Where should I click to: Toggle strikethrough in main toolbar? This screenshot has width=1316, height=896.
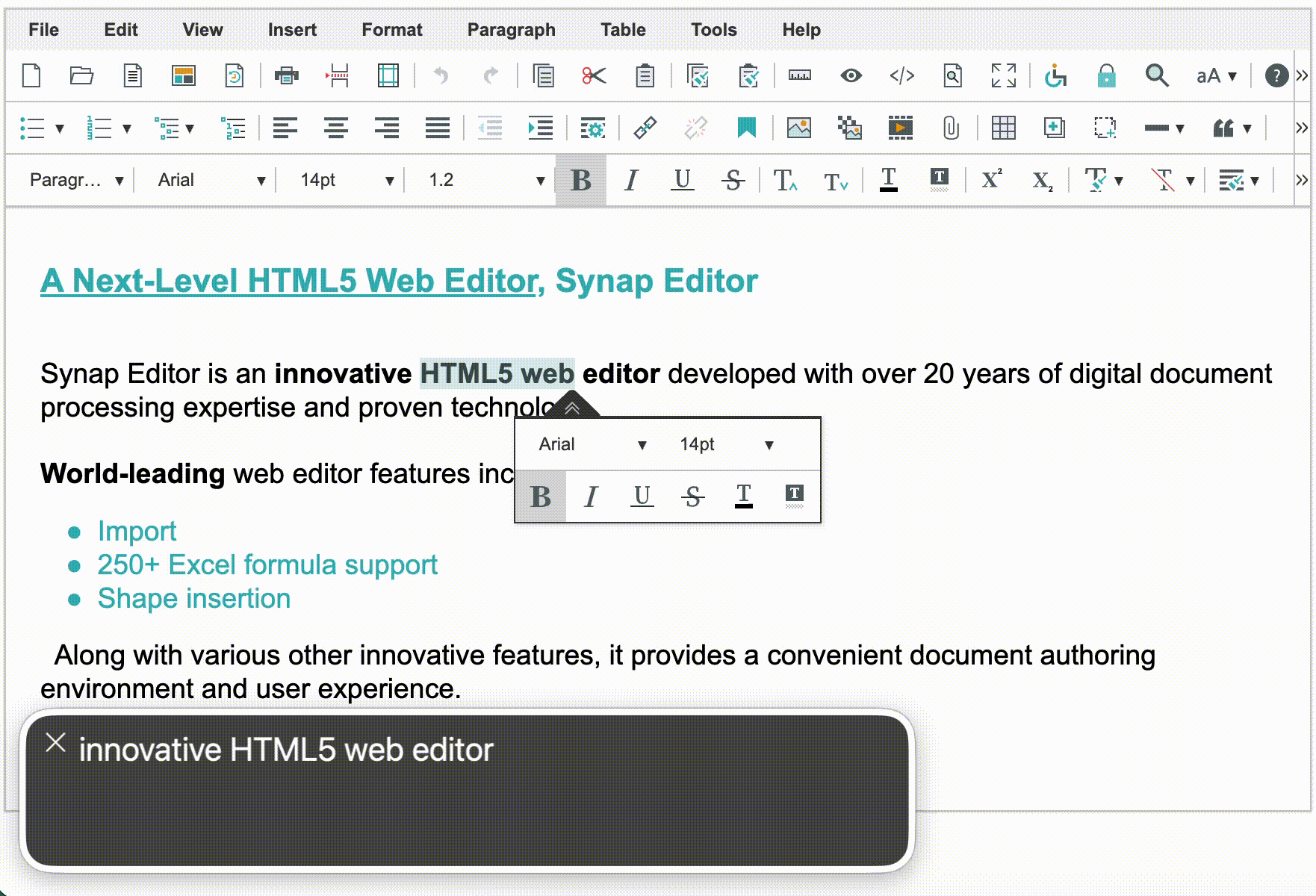tap(733, 180)
